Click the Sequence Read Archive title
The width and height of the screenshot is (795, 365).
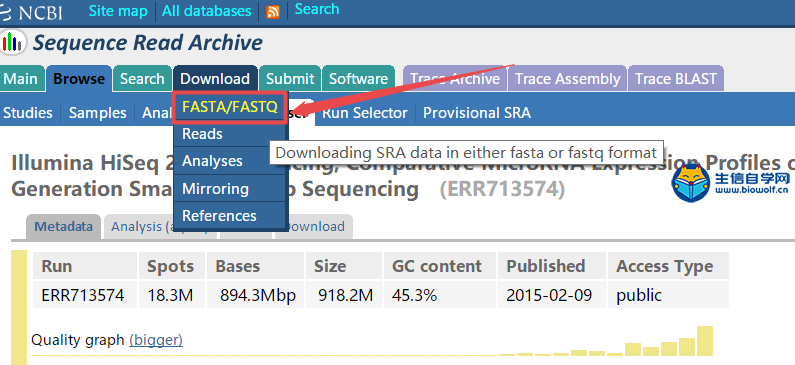148,43
